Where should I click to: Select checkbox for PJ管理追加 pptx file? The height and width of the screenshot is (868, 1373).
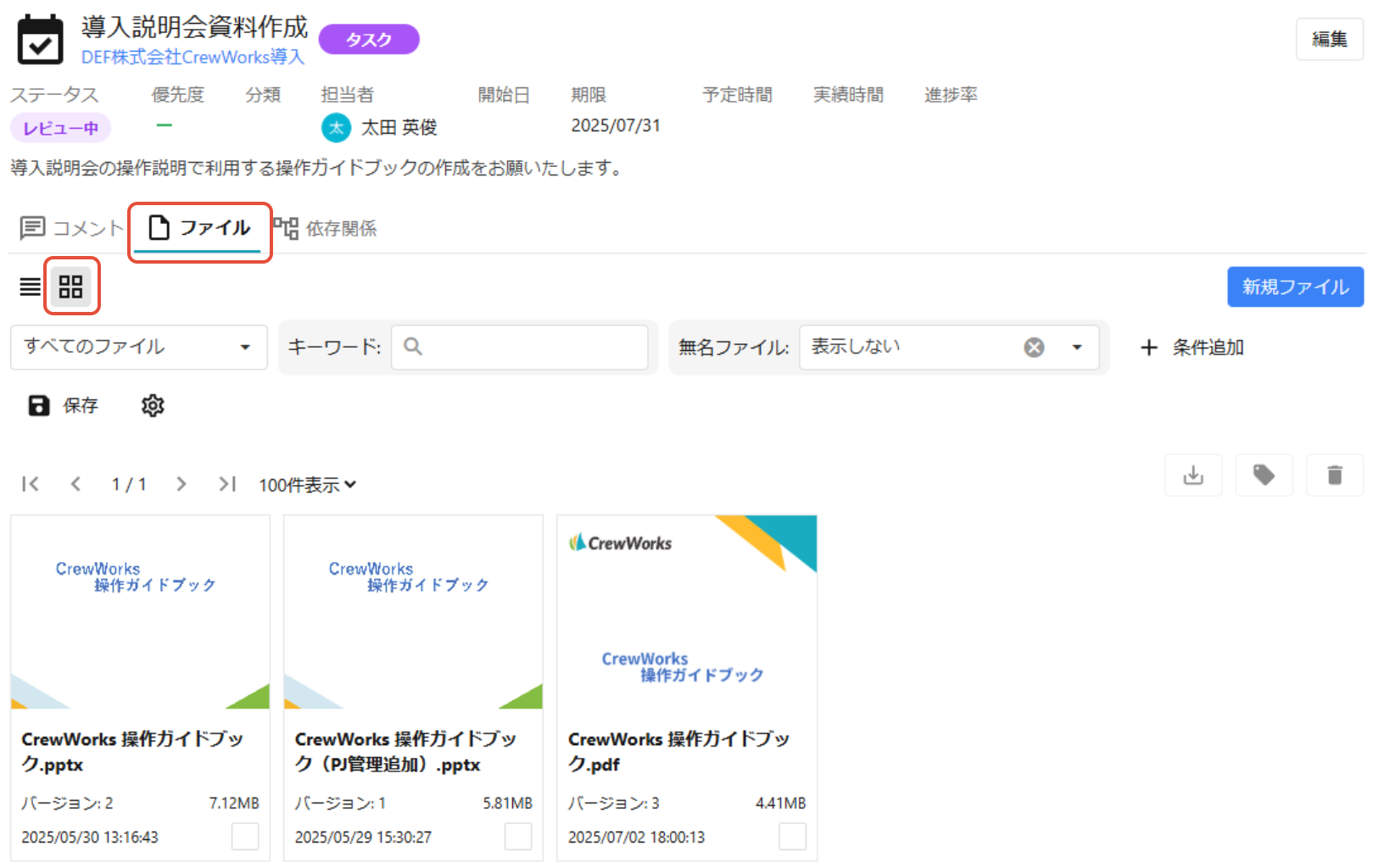(x=518, y=837)
